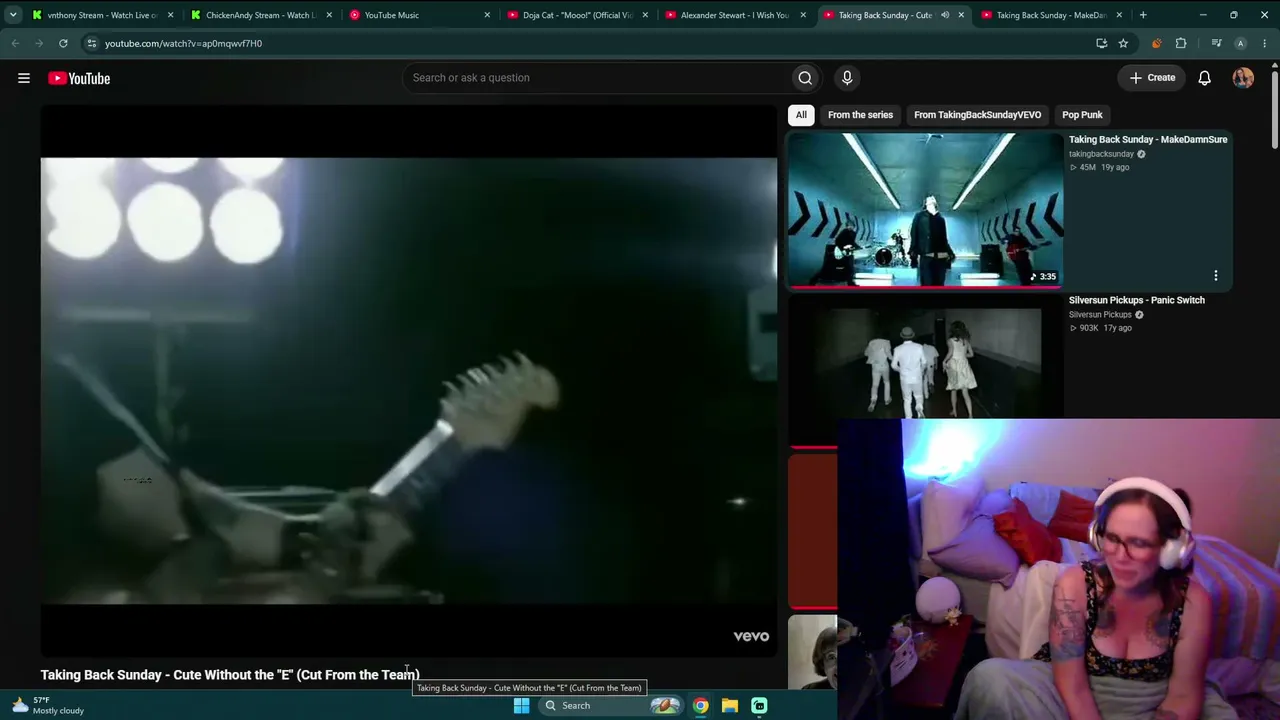Open the Windows Start menu
1280x720 pixels.
521,705
